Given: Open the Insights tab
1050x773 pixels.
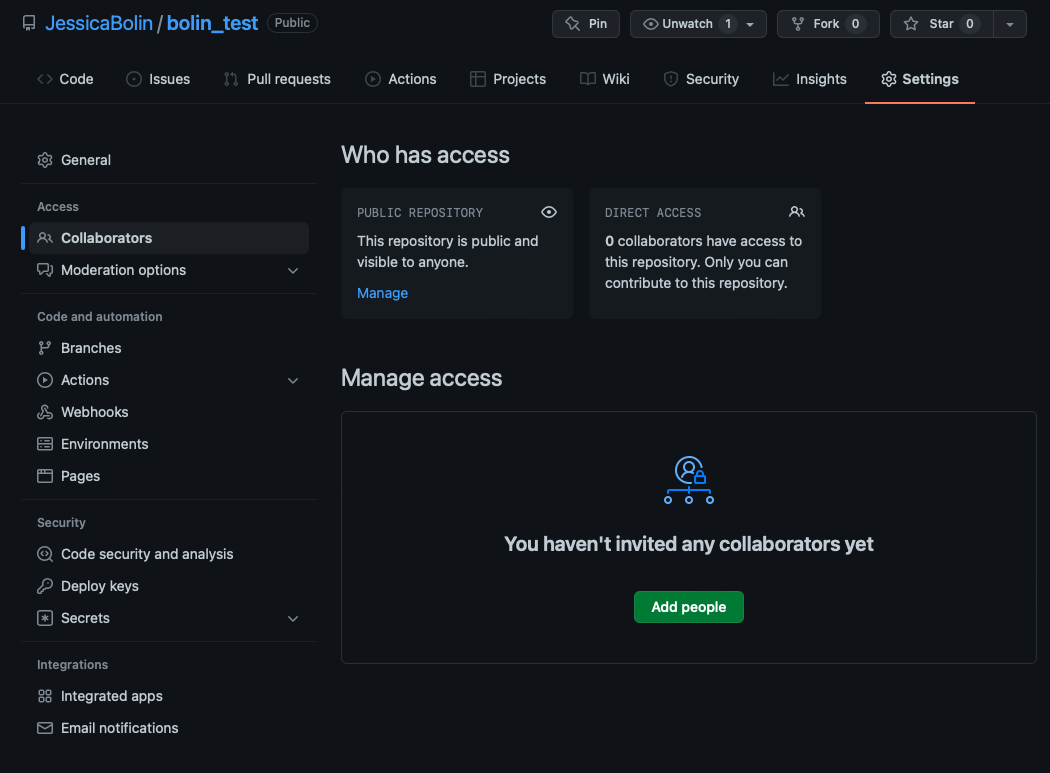Looking at the screenshot, I should coord(809,79).
